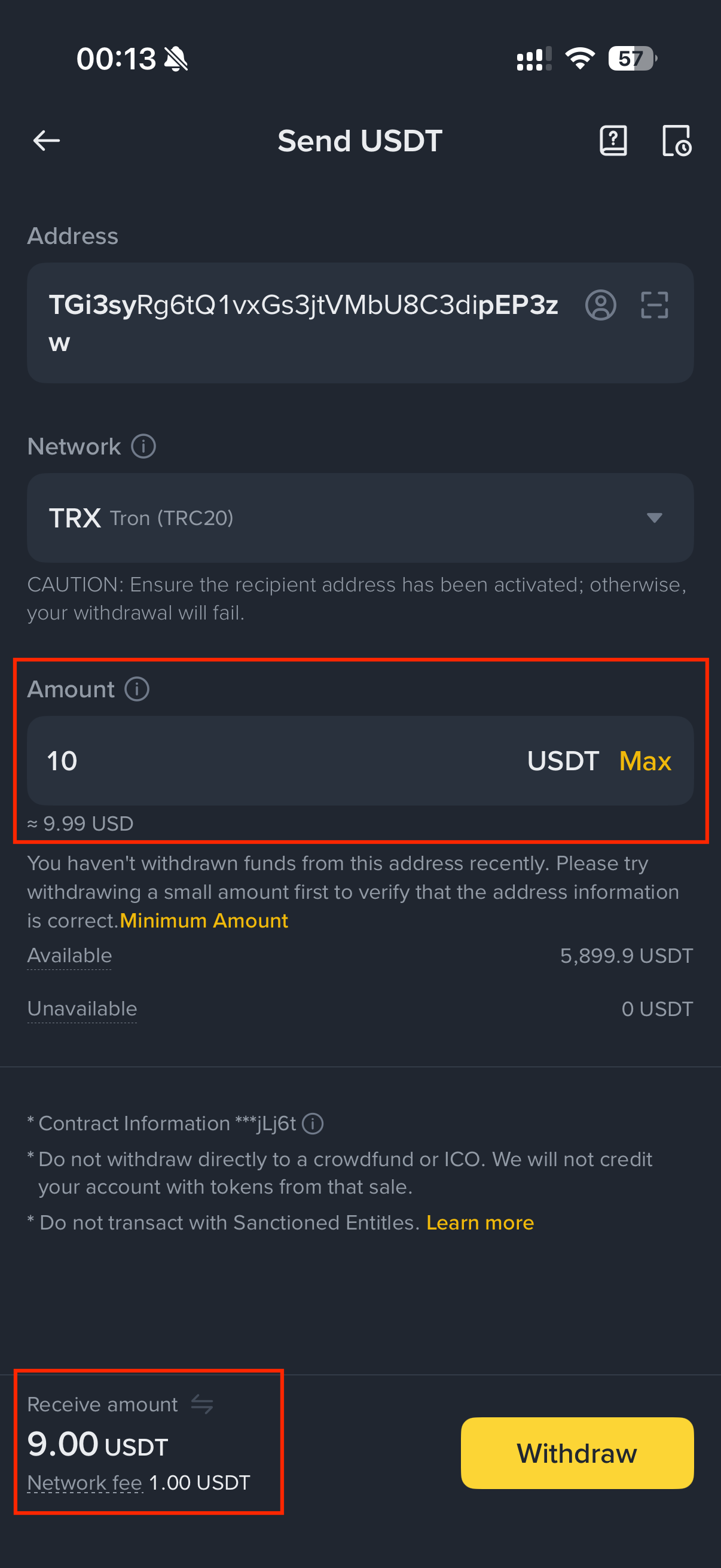The height and width of the screenshot is (1568, 721).
Task: Open the withdrawal history icon
Action: pyautogui.click(x=677, y=141)
